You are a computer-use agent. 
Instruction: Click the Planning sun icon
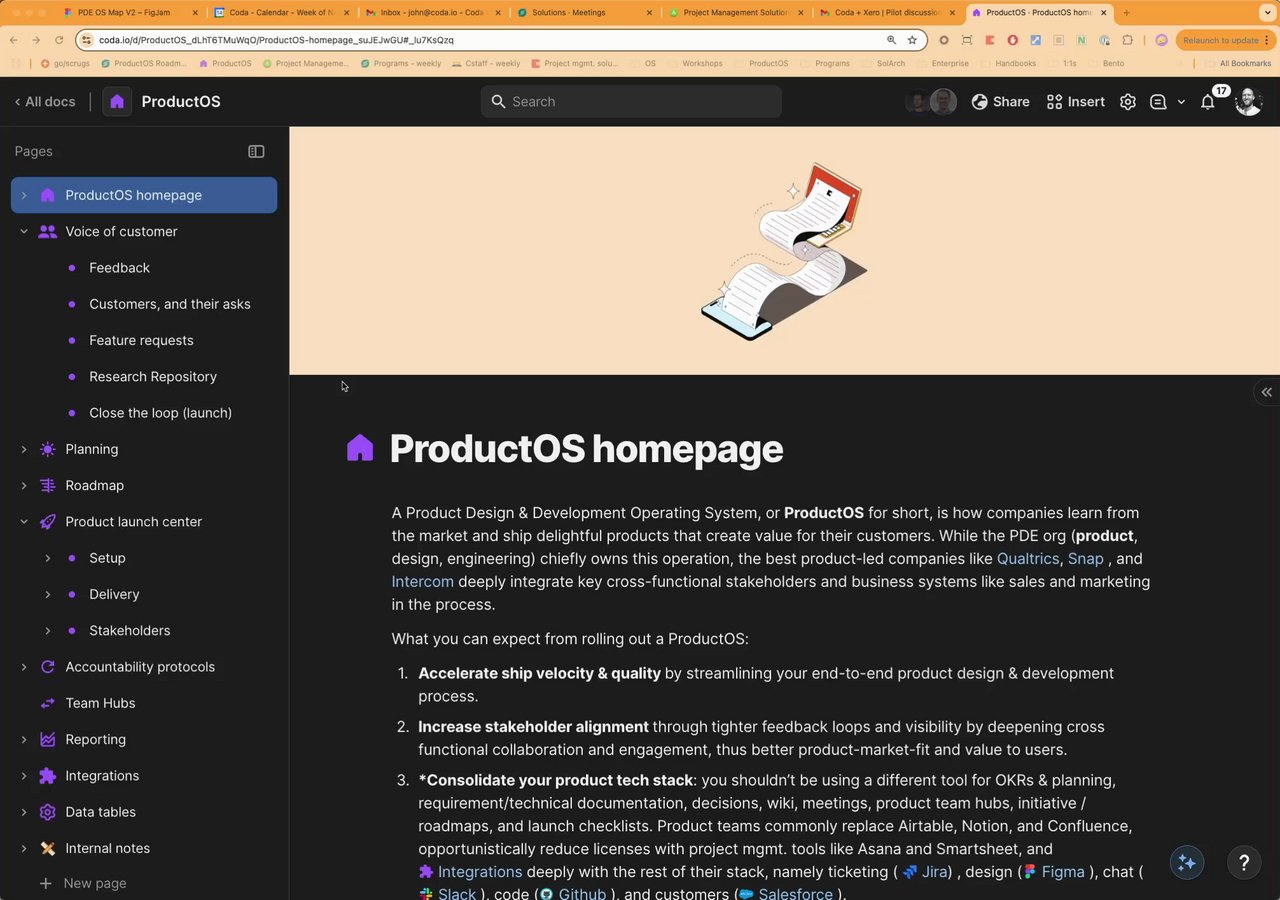point(47,449)
